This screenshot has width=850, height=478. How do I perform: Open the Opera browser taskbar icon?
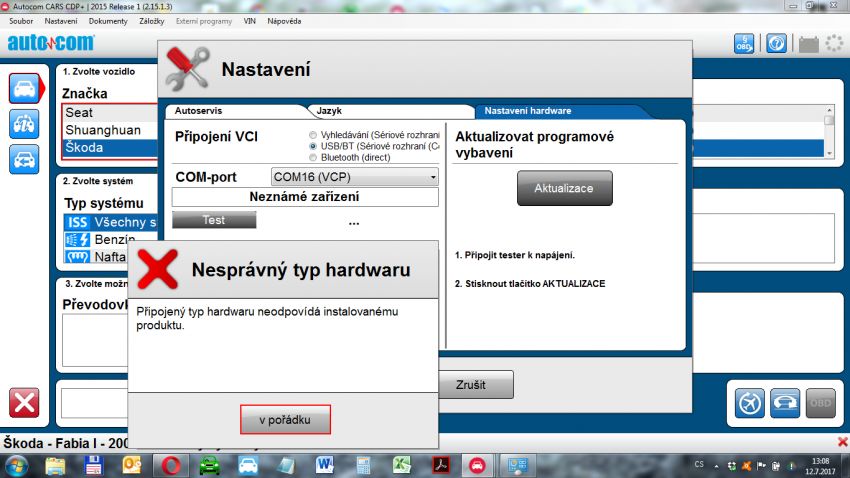click(x=171, y=466)
